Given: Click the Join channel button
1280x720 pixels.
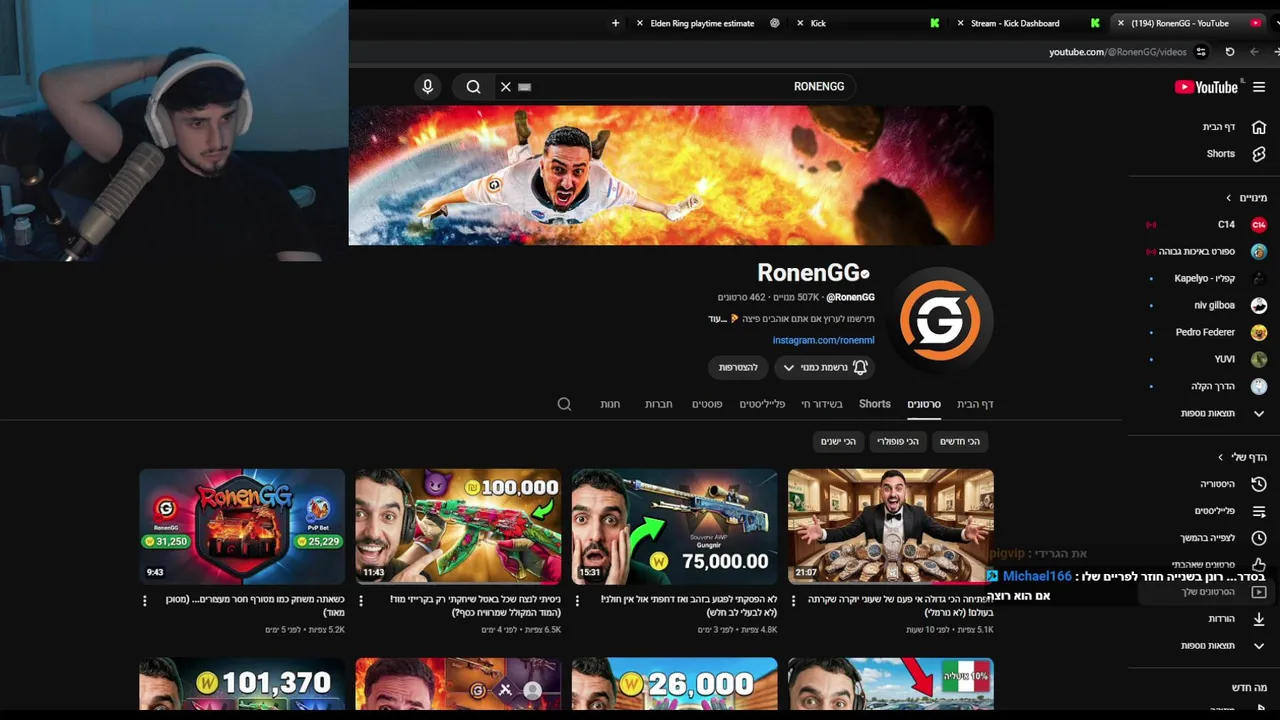Looking at the screenshot, I should 738,367.
